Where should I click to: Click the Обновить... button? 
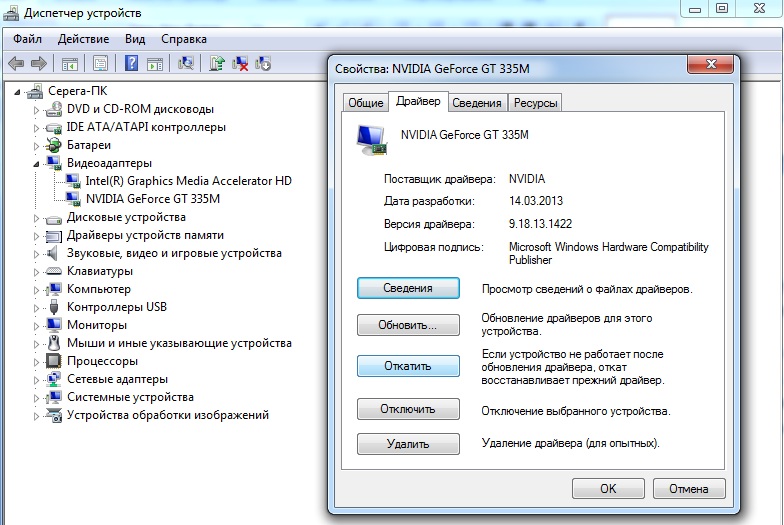tap(408, 325)
